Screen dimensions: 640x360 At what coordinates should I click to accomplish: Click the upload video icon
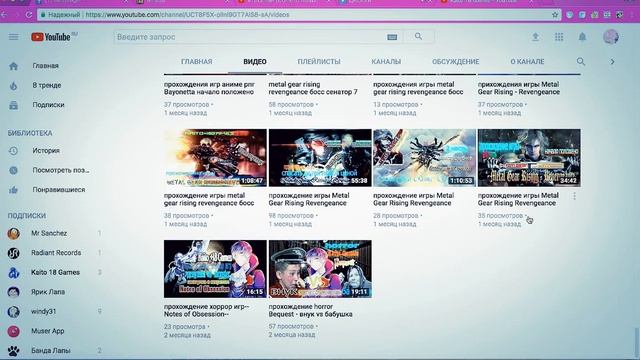click(535, 37)
